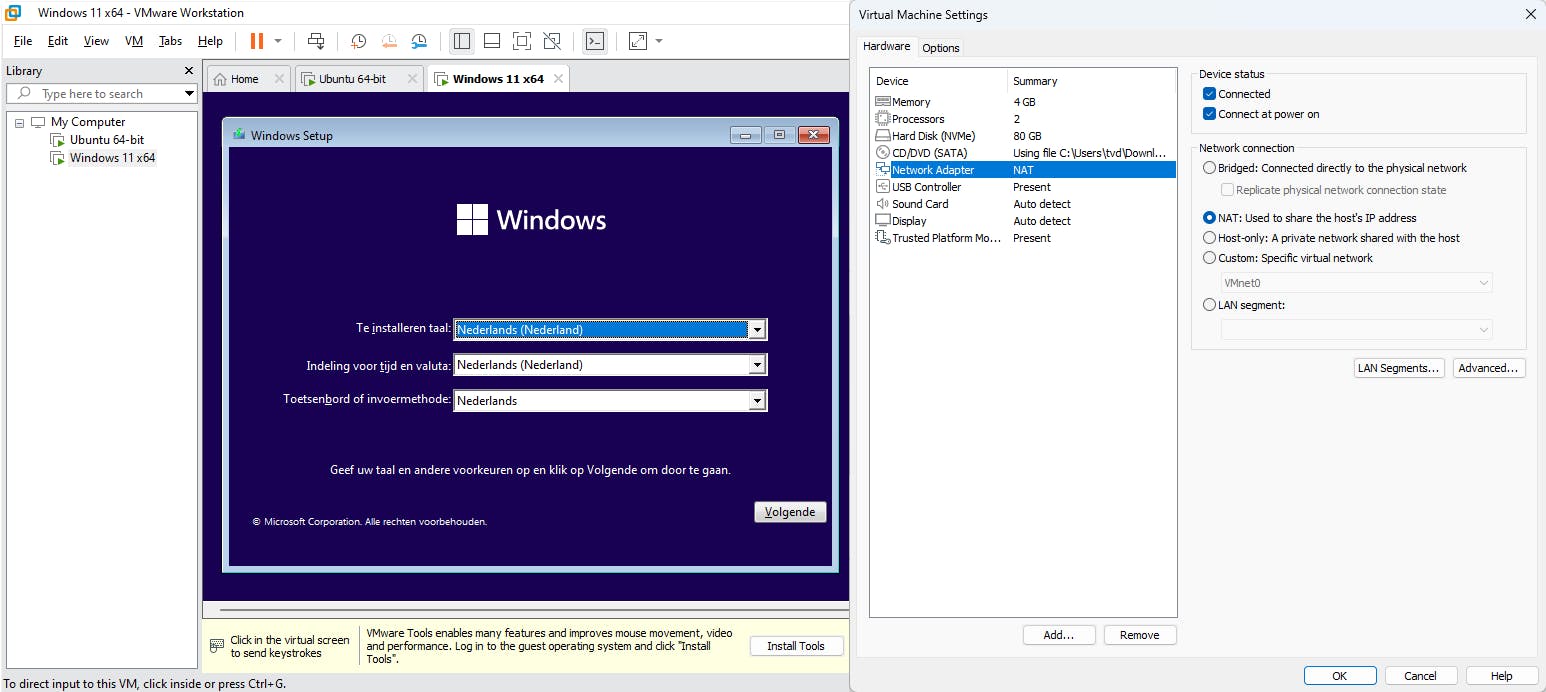This screenshot has width=1546, height=692.
Task: Click the Display monitor icon
Action: click(882, 221)
